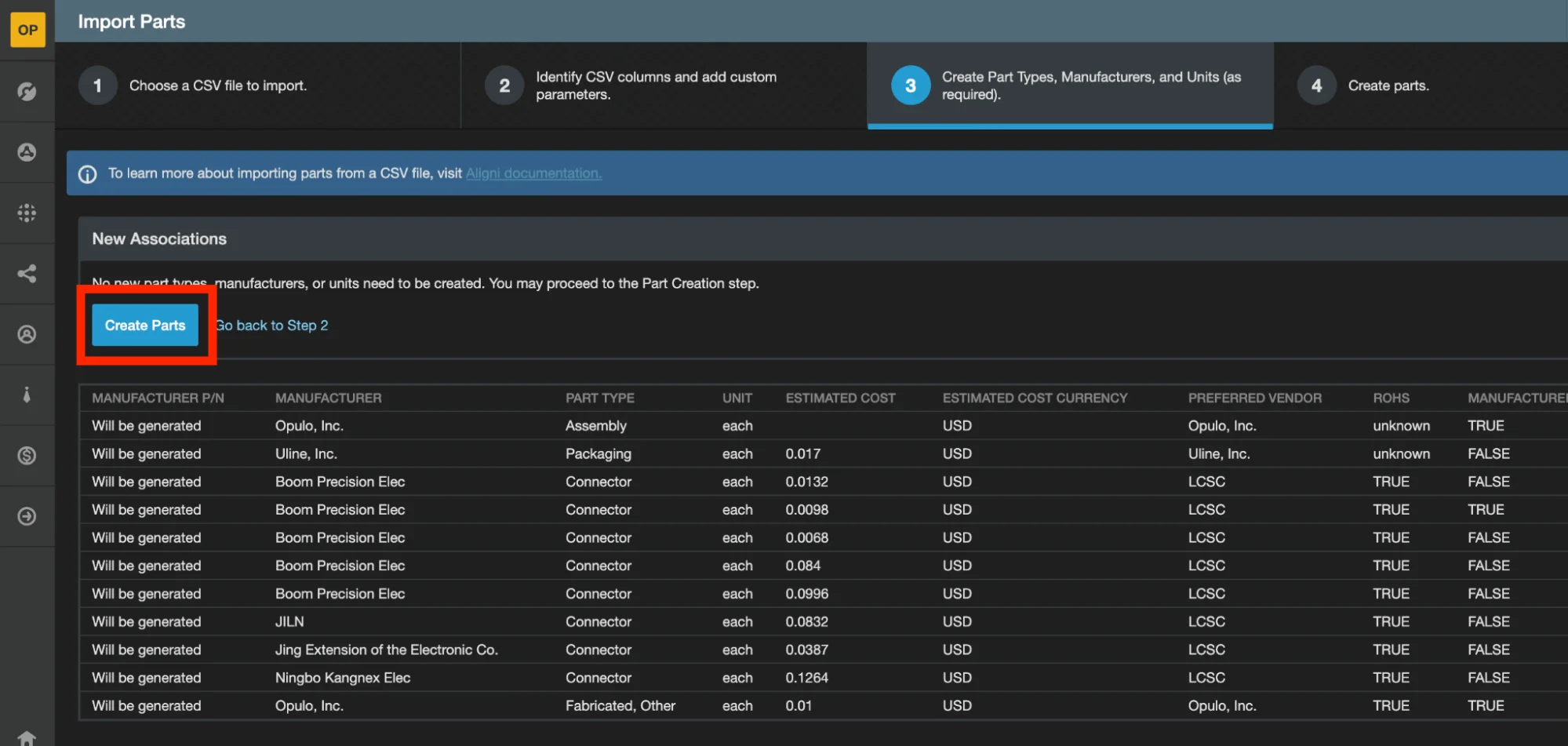Image resolution: width=1568 pixels, height=746 pixels.
Task: Click the Estimated Cost column header
Action: pyautogui.click(x=840, y=398)
